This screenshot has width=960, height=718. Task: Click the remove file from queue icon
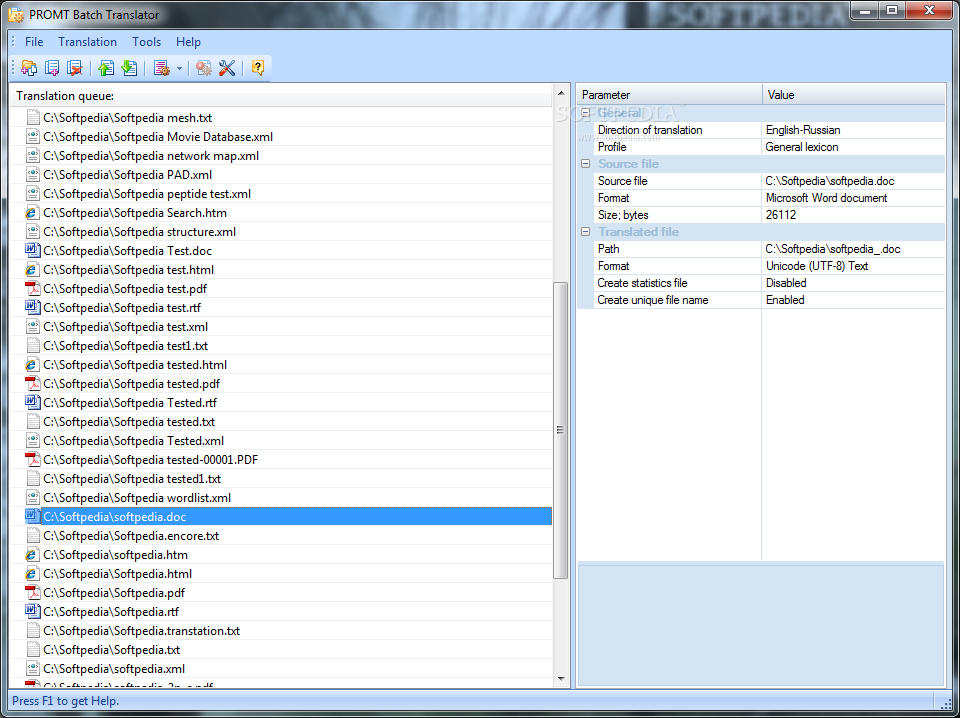[75, 68]
